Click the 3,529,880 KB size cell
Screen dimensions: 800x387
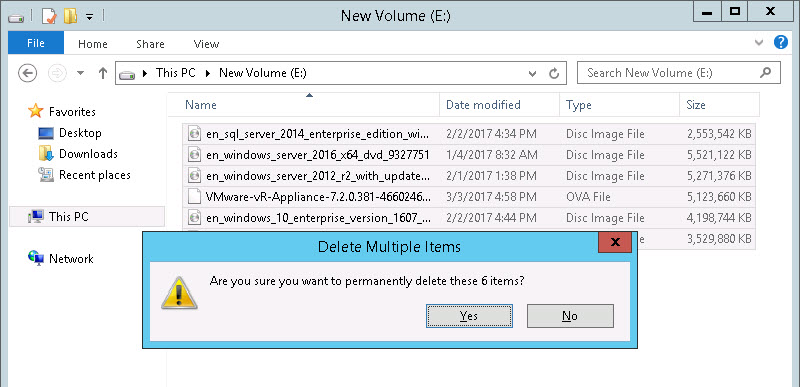719,239
